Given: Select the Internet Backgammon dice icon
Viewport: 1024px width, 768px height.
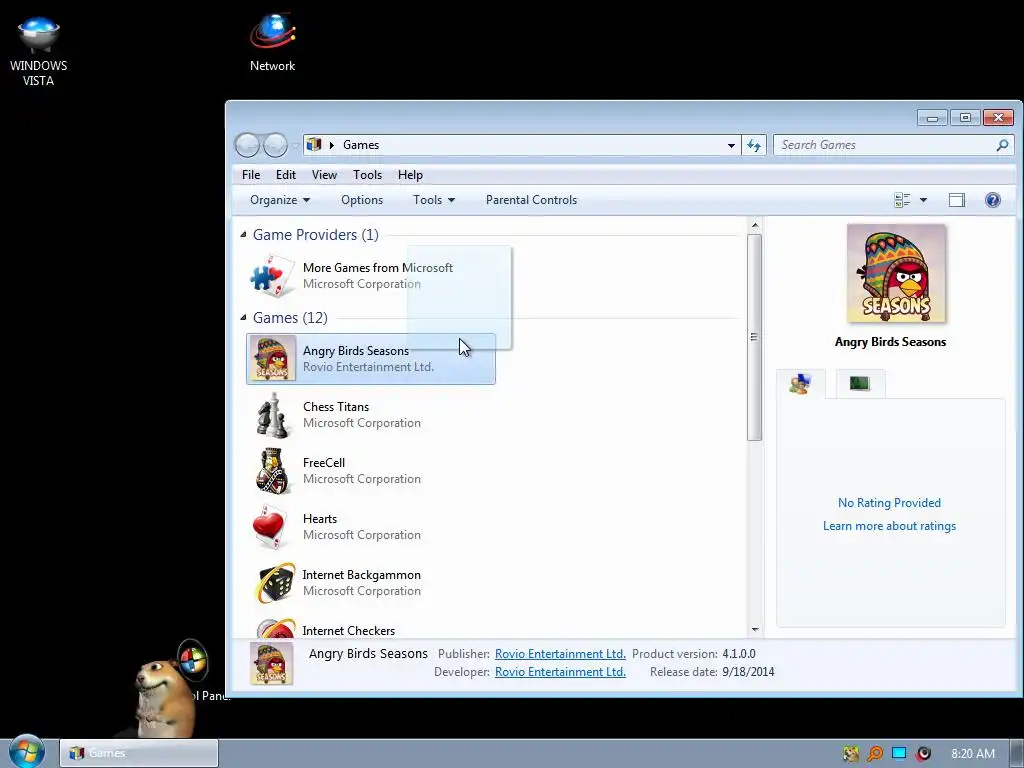Looking at the screenshot, I should point(274,583).
